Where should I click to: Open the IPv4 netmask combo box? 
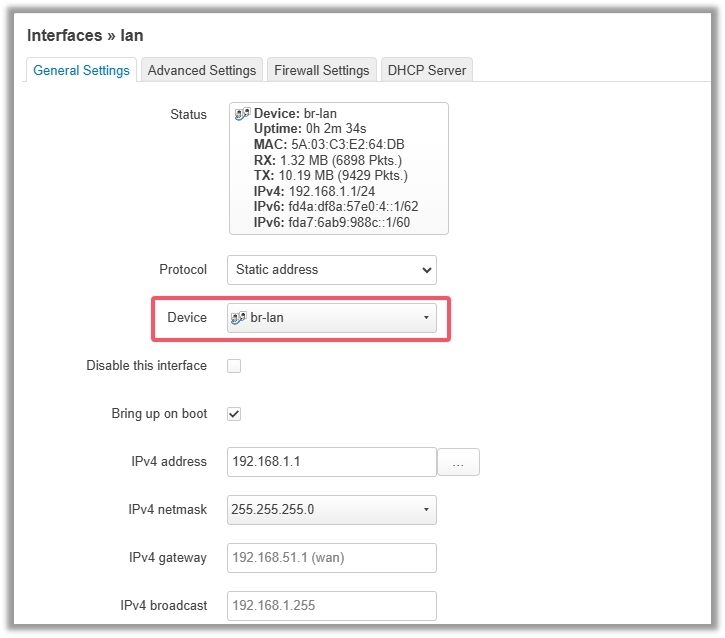(x=331, y=509)
